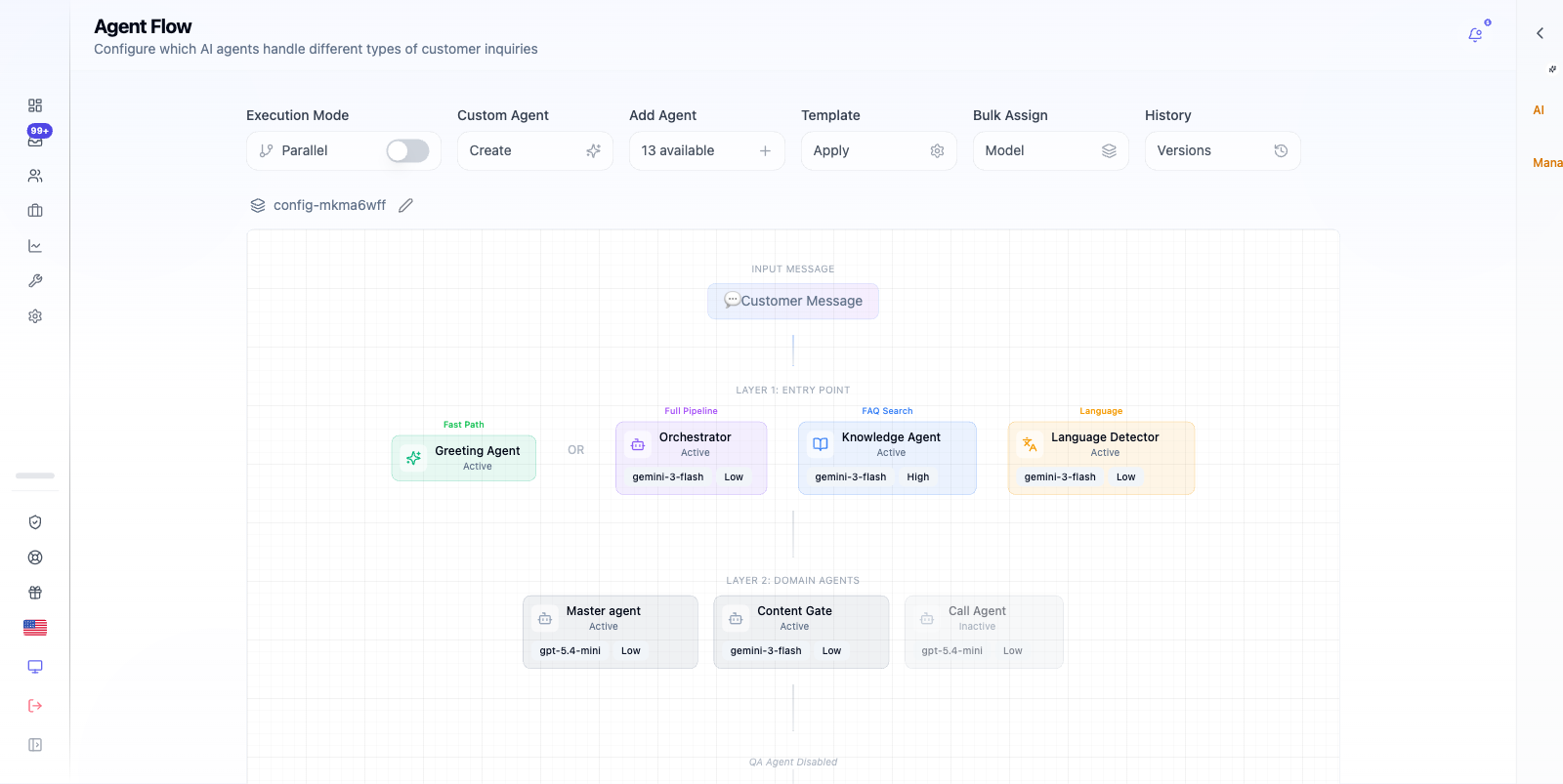Open the dashboard grid icon in sidebar
Image resolution: width=1563 pixels, height=784 pixels.
[x=35, y=105]
